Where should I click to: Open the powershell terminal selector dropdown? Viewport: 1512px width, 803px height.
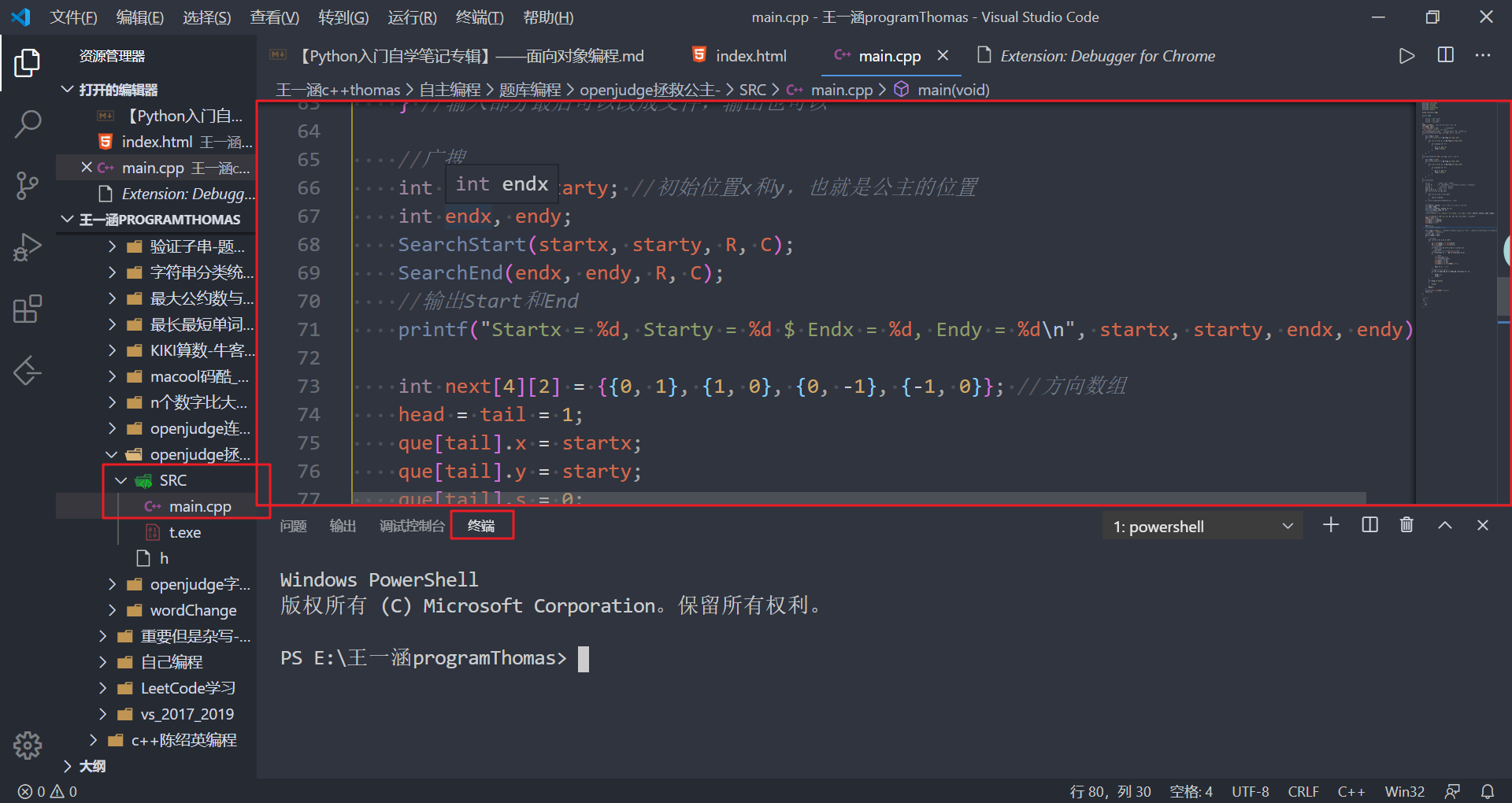pos(1202,526)
